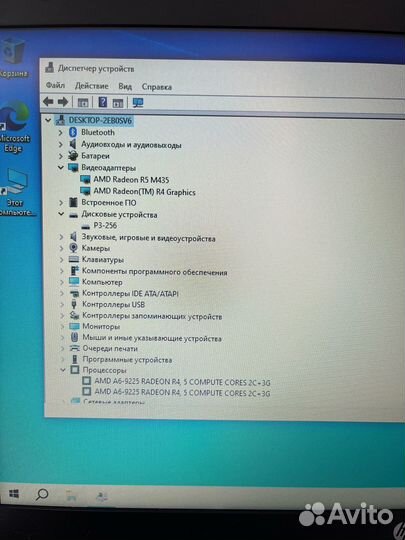The width and height of the screenshot is (405, 540).
Task: Open the Вид menu
Action: coord(125,86)
